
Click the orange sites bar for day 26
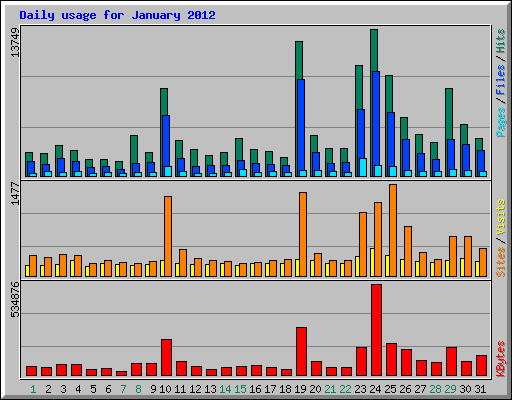pos(408,251)
